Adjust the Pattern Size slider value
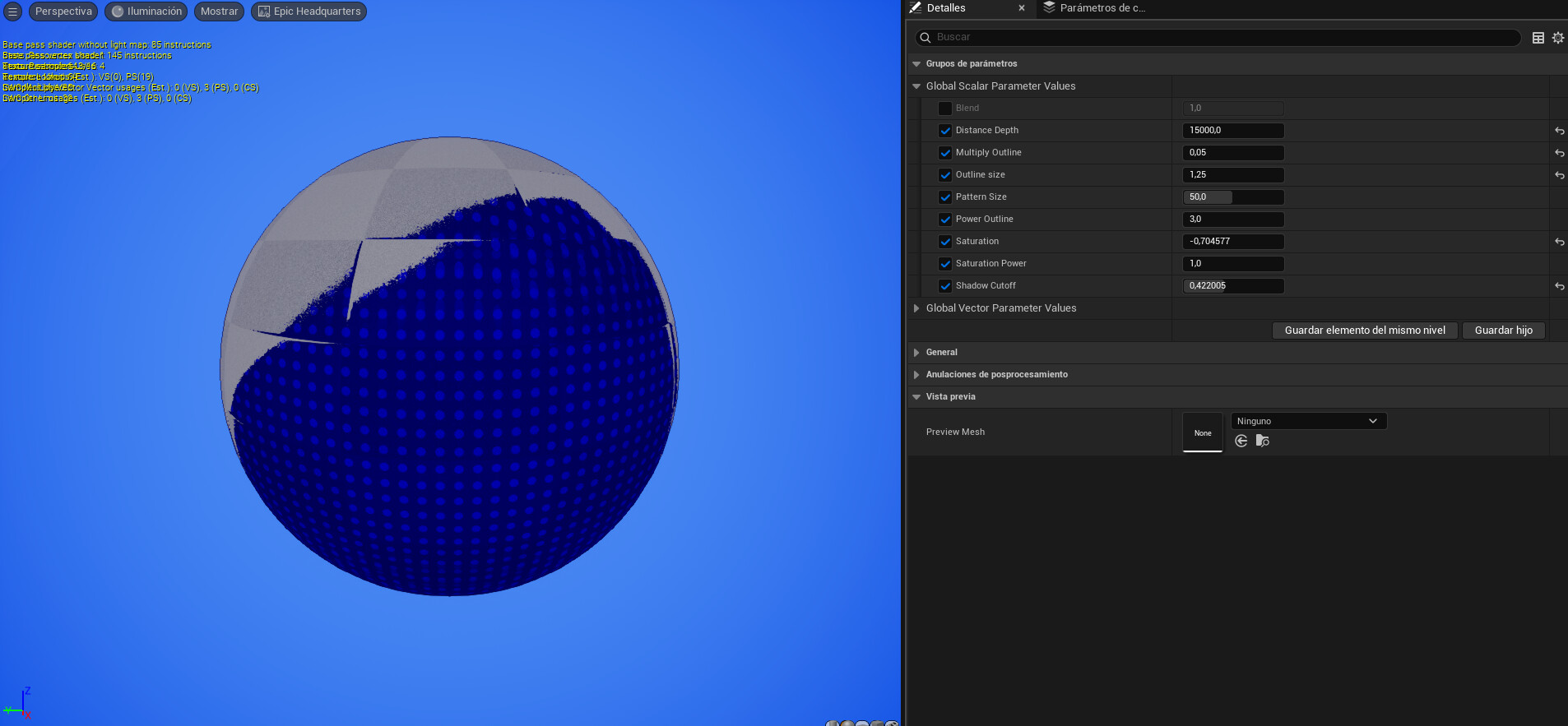The width and height of the screenshot is (1568, 726). [x=1233, y=197]
